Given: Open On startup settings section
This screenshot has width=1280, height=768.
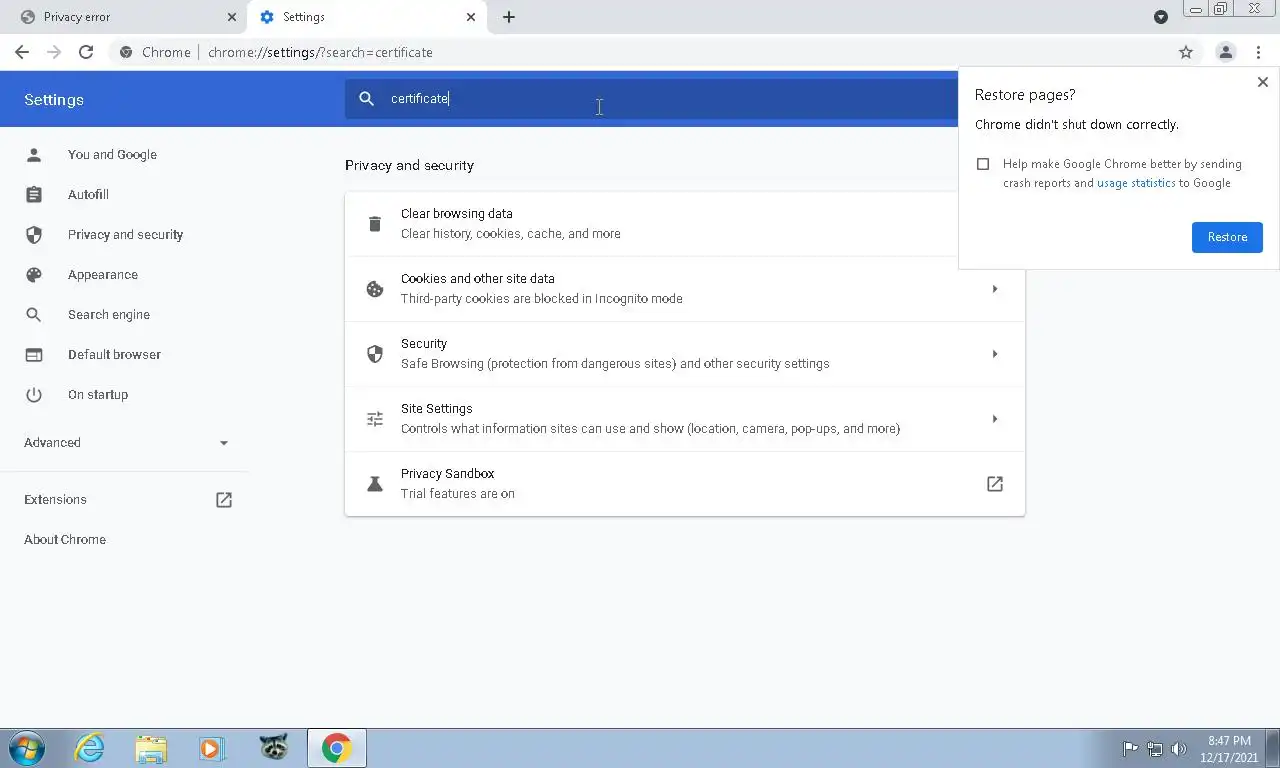Looking at the screenshot, I should 98,394.
